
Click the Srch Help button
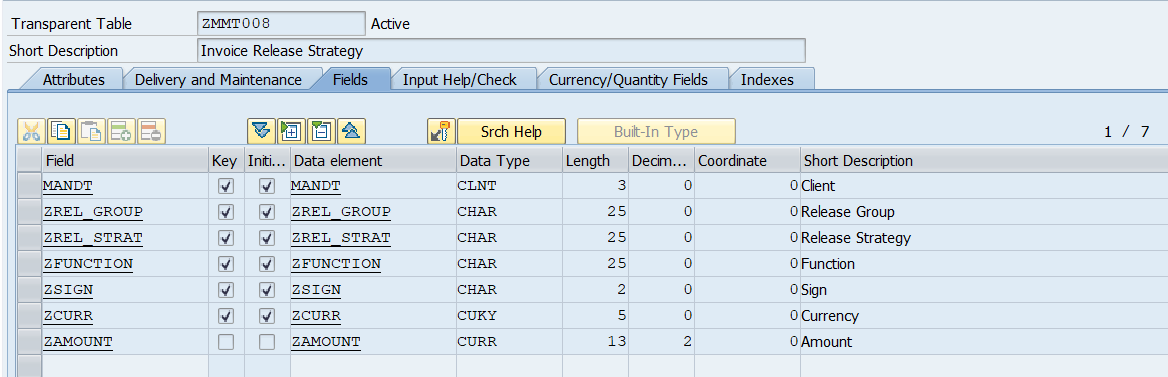click(x=511, y=132)
